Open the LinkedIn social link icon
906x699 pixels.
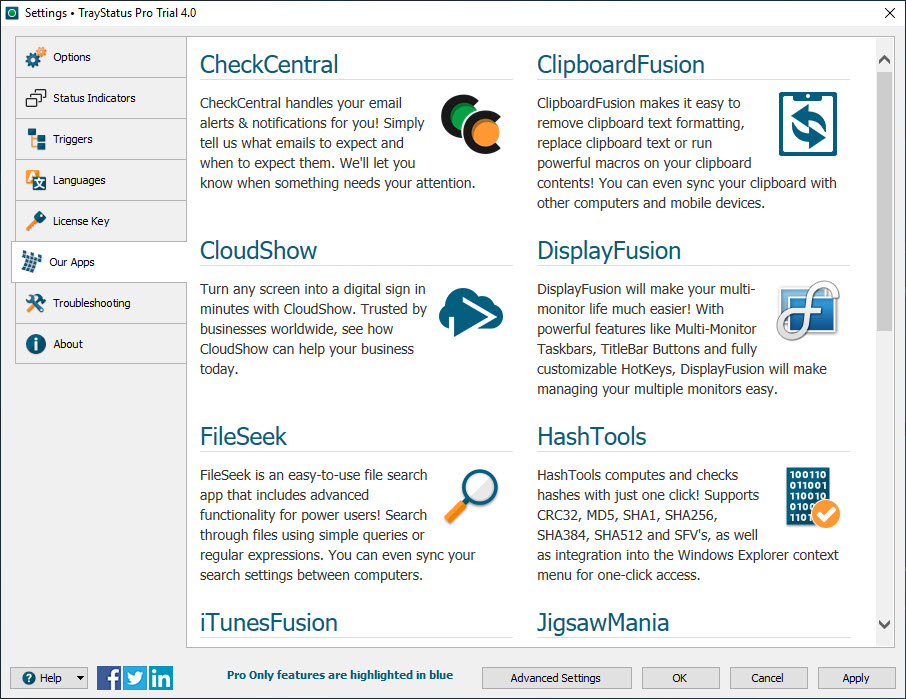point(161,678)
